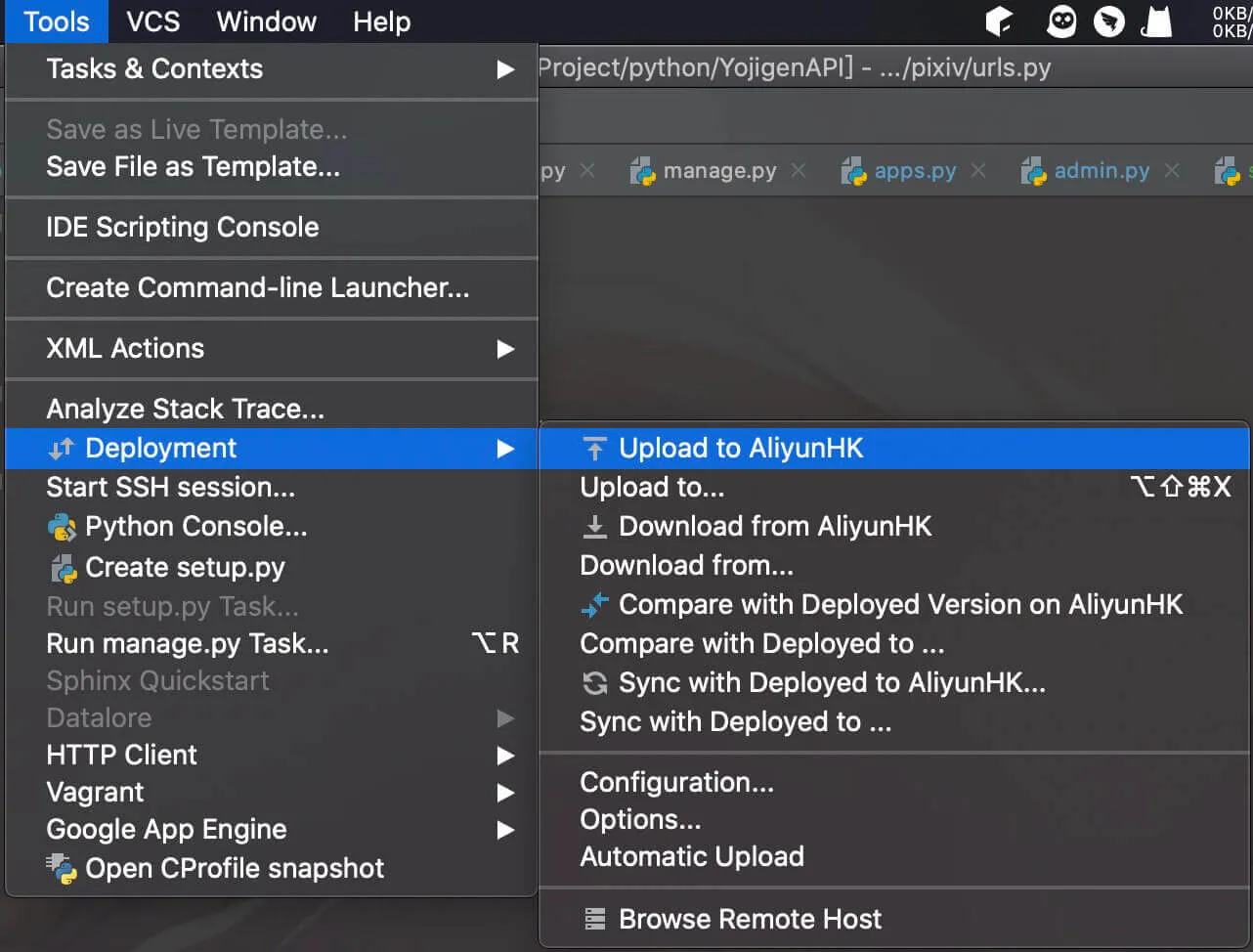Click the Open CProfile snapshot icon
The height and width of the screenshot is (952, 1253).
pyautogui.click(x=62, y=869)
